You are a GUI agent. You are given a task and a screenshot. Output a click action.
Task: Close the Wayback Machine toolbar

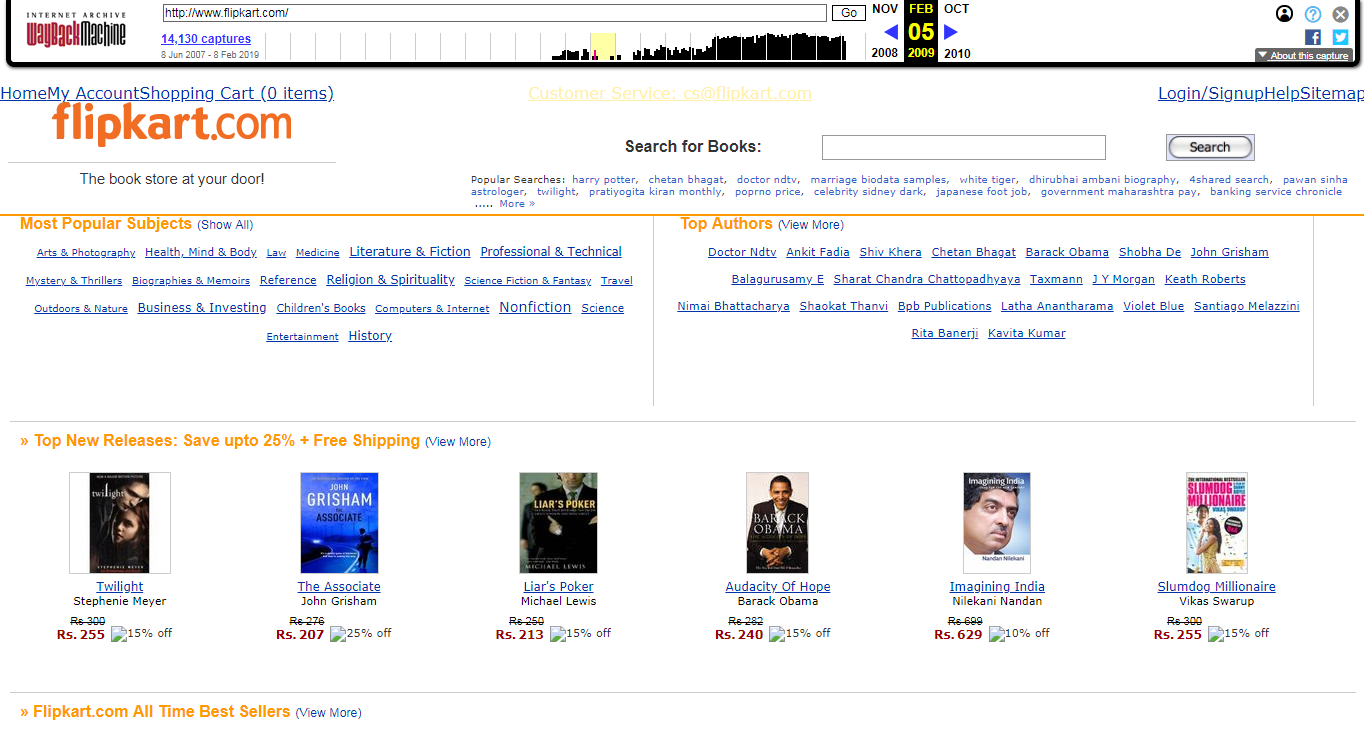1341,14
